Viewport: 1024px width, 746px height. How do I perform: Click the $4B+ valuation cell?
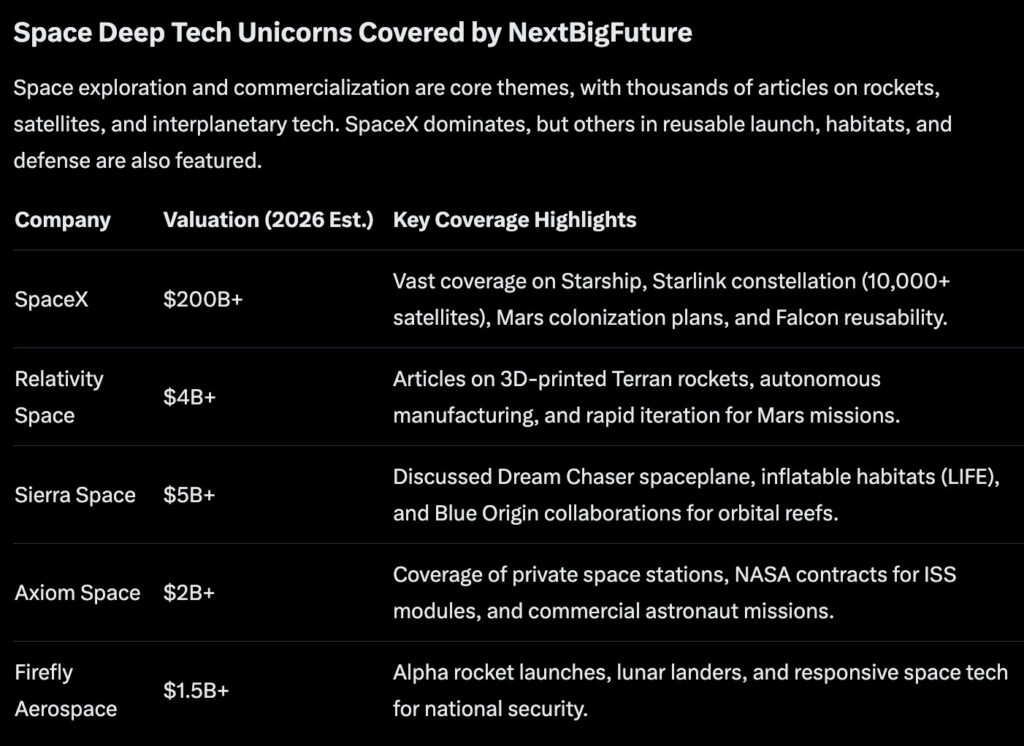tap(190, 397)
